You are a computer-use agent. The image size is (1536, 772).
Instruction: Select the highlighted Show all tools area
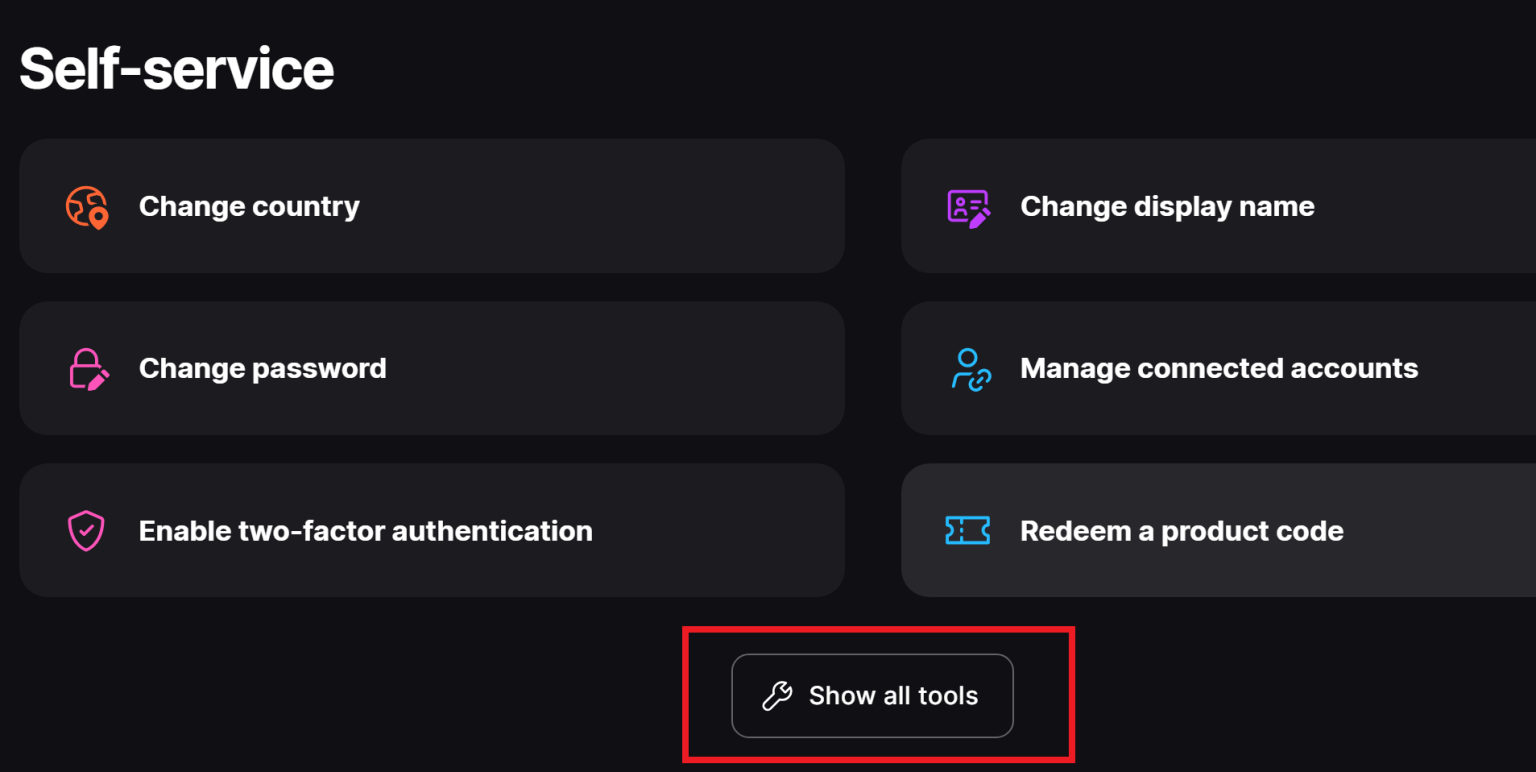coord(878,694)
